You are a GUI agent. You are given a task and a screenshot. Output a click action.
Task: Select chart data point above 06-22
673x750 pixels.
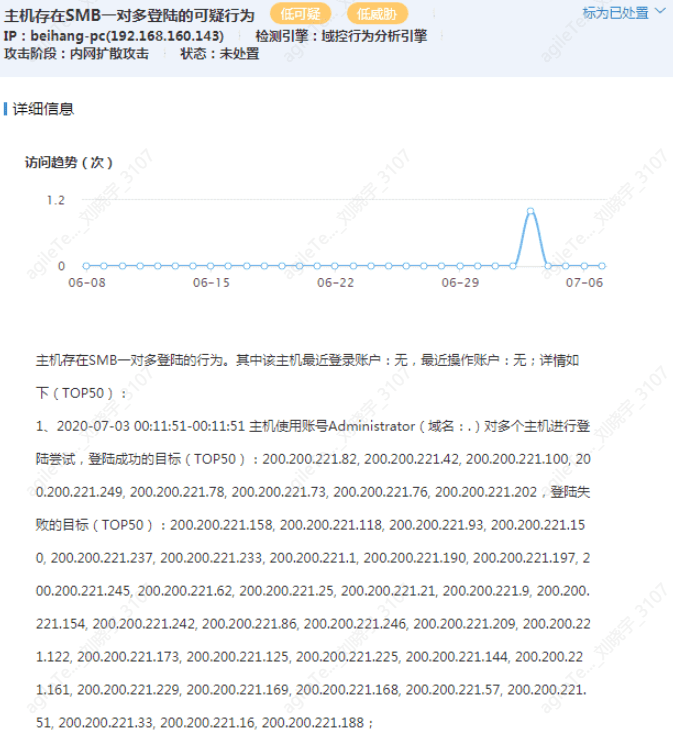[x=335, y=266]
